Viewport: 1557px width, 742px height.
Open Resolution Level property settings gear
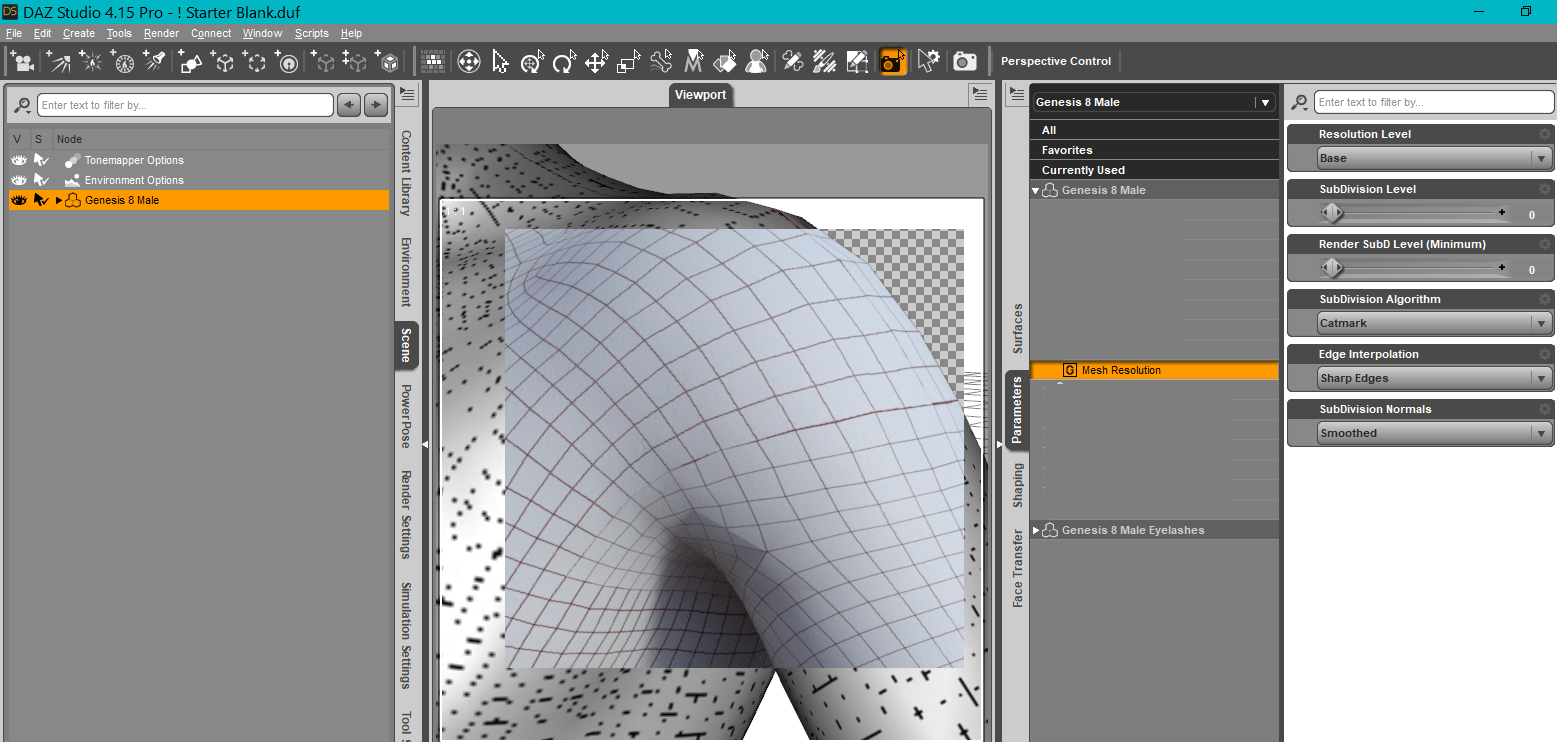coord(1545,134)
